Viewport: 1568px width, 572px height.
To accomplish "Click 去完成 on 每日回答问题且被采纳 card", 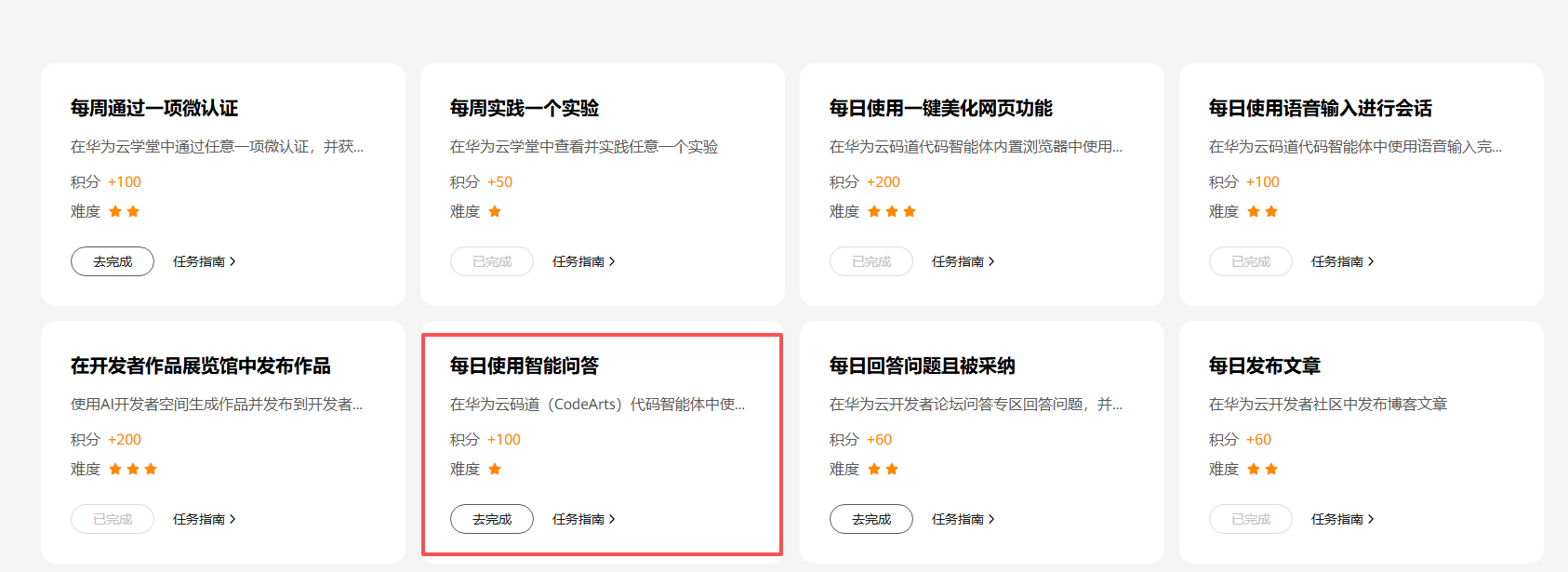I will click(871, 519).
